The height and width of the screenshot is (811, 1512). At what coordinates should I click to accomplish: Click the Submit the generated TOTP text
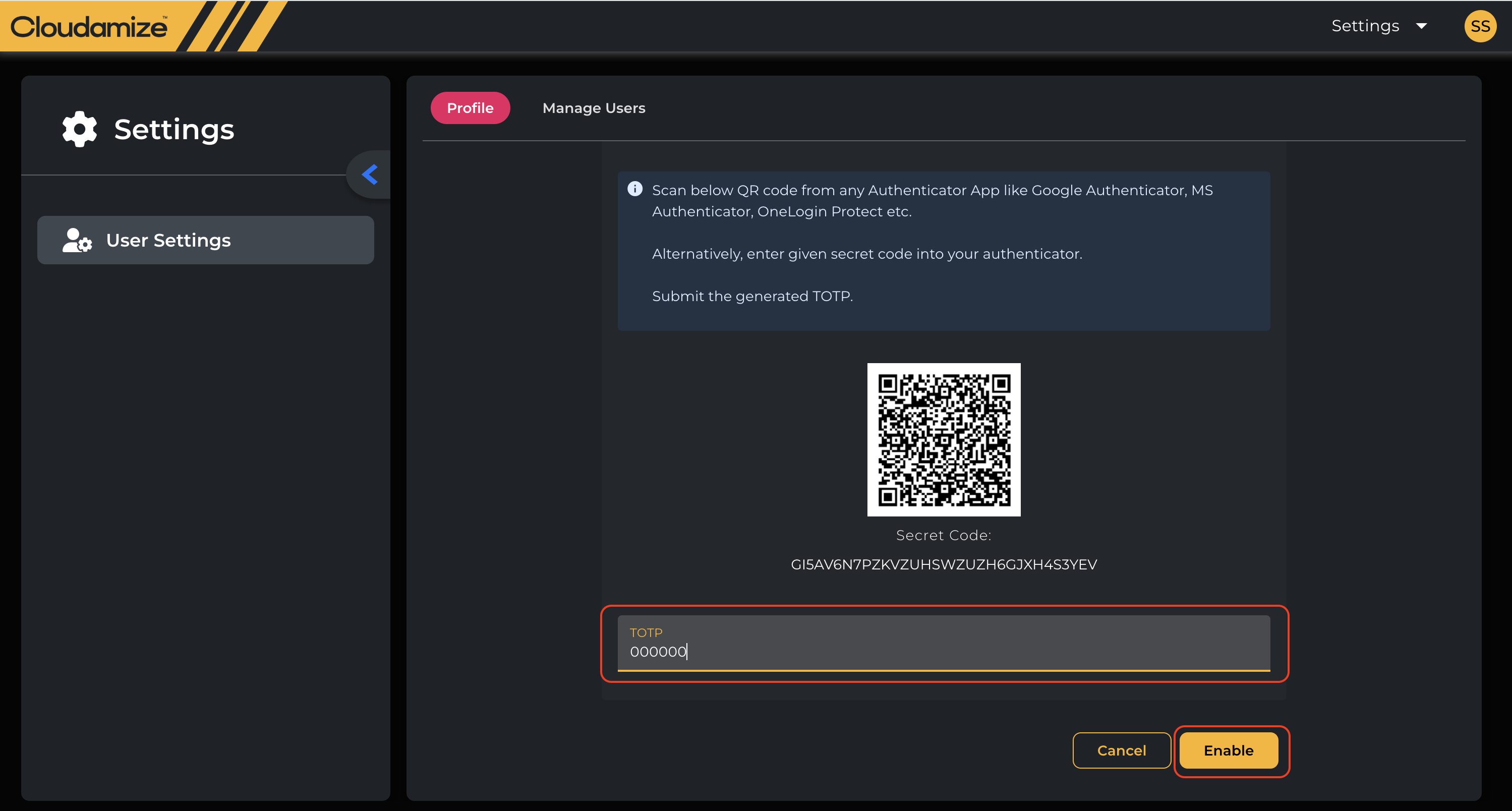click(x=752, y=297)
